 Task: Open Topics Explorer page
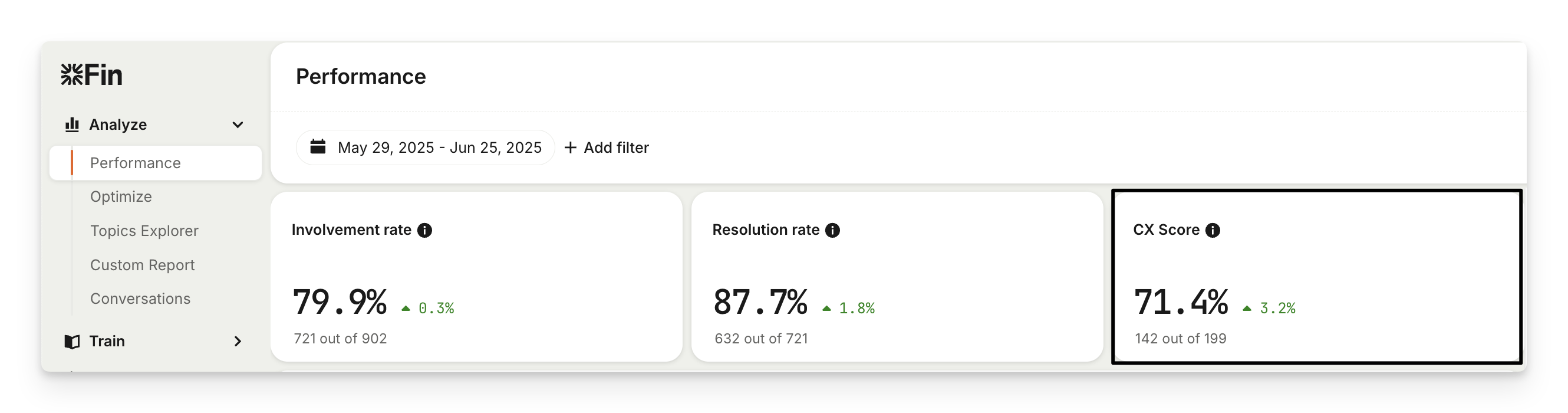[144, 231]
